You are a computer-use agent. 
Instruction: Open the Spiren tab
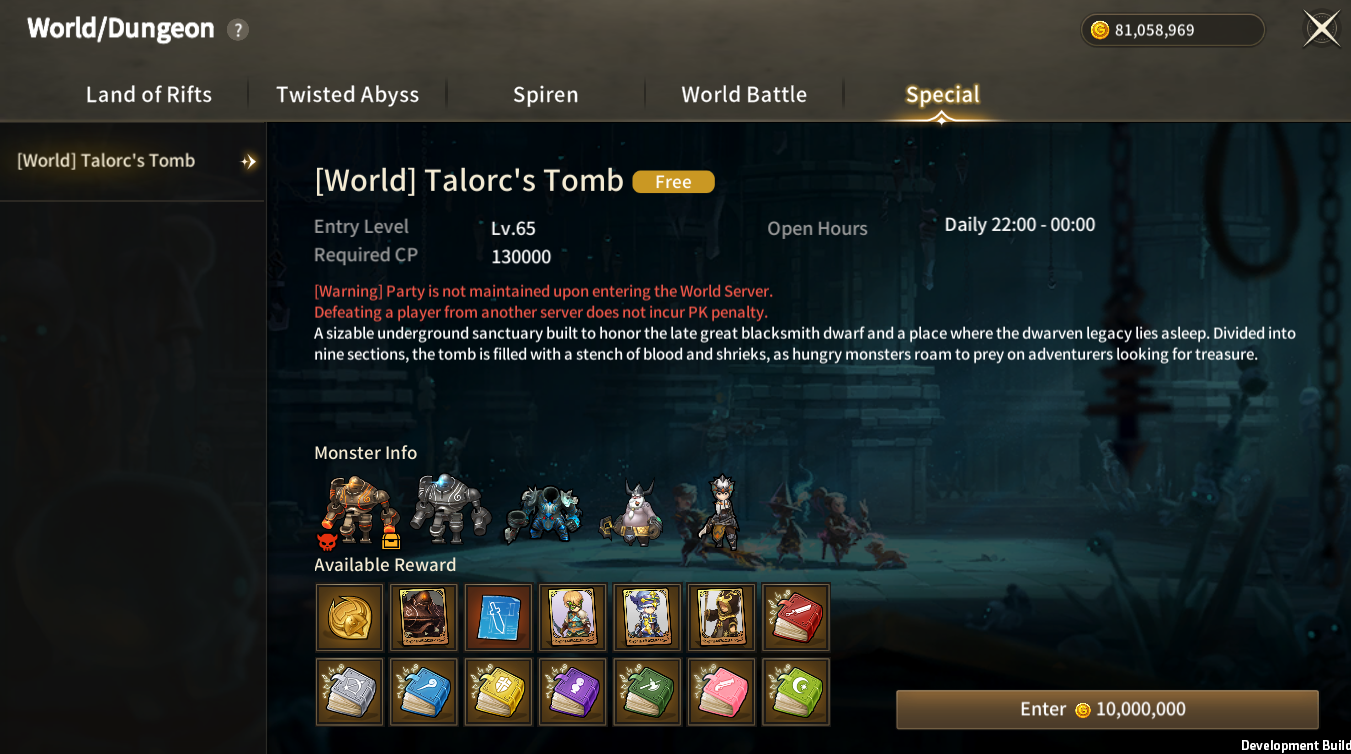click(546, 95)
